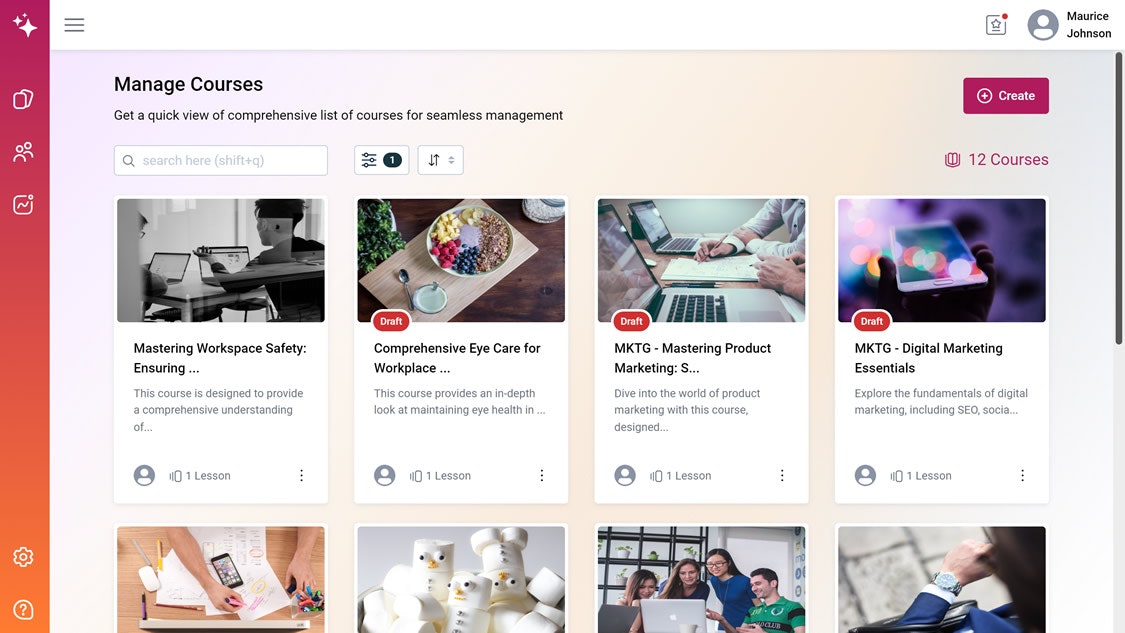1125x633 pixels.
Task: Click author avatar on Digital Marketing card
Action: 865,475
